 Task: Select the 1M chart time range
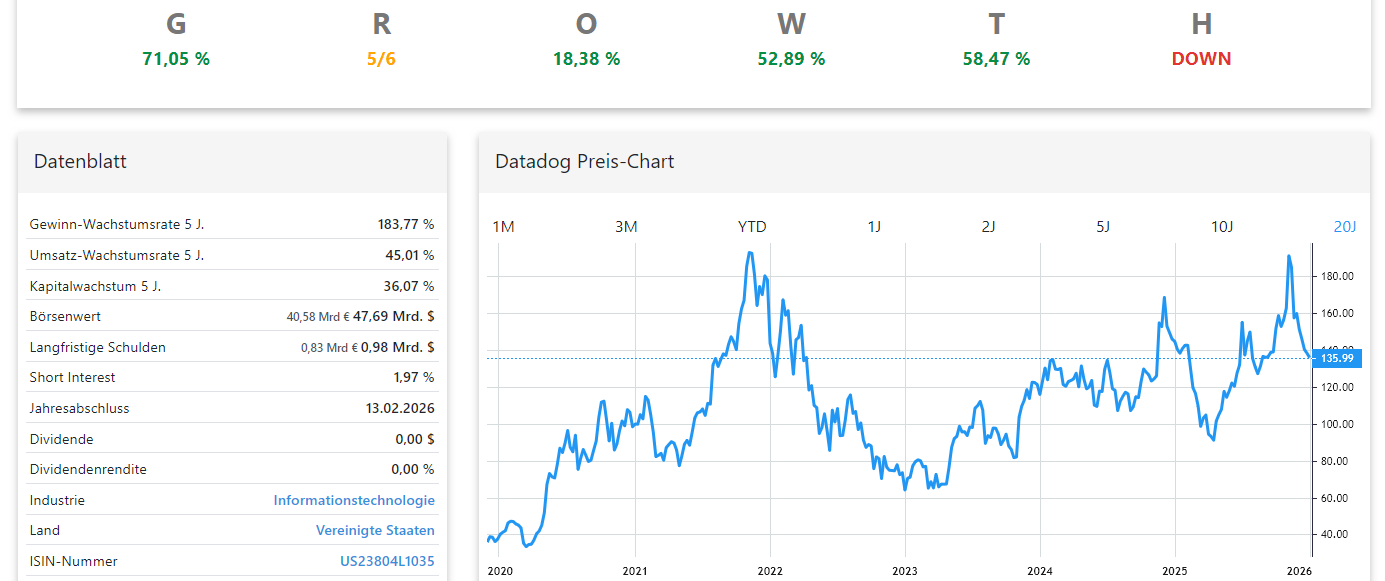point(503,227)
